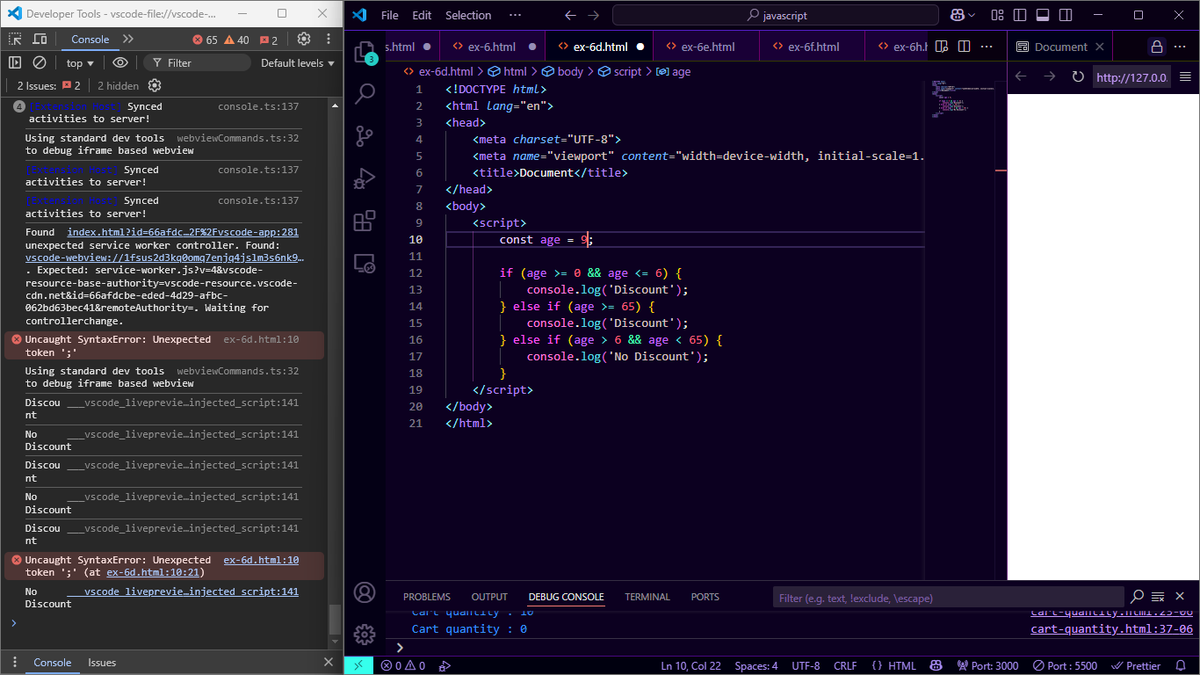This screenshot has width=1200, height=675.
Task: Click the console Filter field
Action: pos(197,63)
